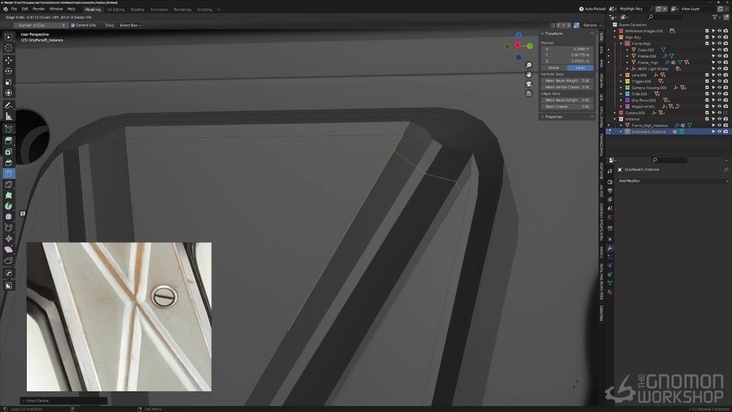Switch to Scripting workspace tab
732x412 pixels.
(204, 9)
